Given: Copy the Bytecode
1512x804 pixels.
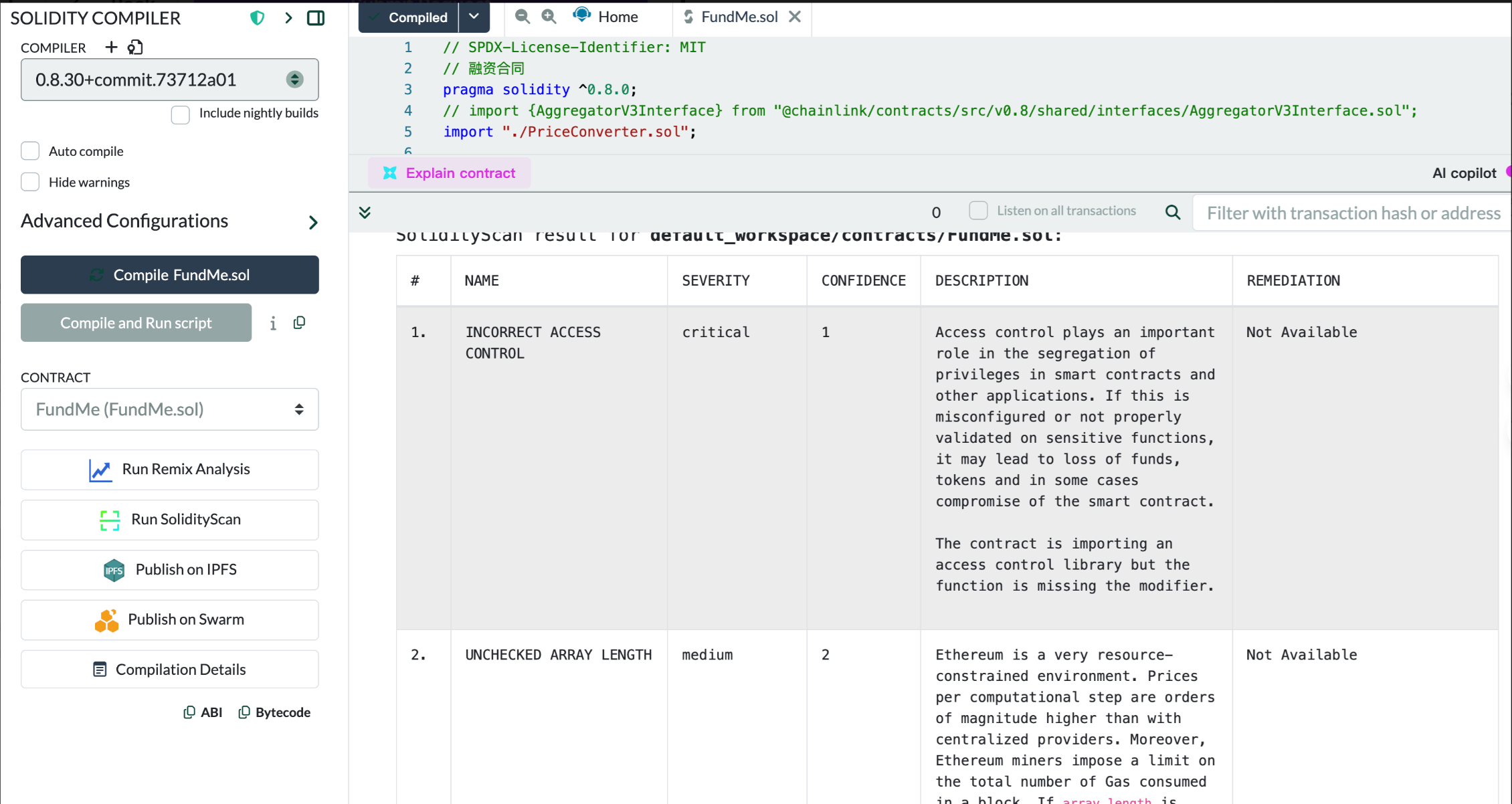Looking at the screenshot, I should (x=274, y=712).
